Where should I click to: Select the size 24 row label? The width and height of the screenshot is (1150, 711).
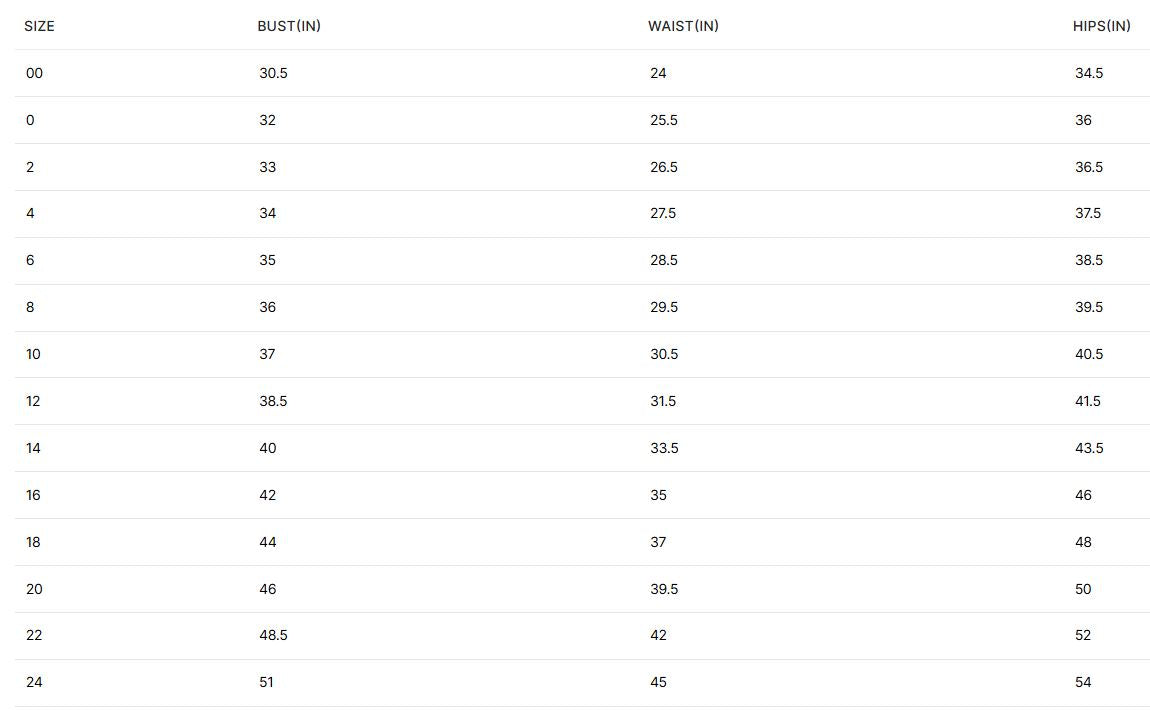(34, 682)
